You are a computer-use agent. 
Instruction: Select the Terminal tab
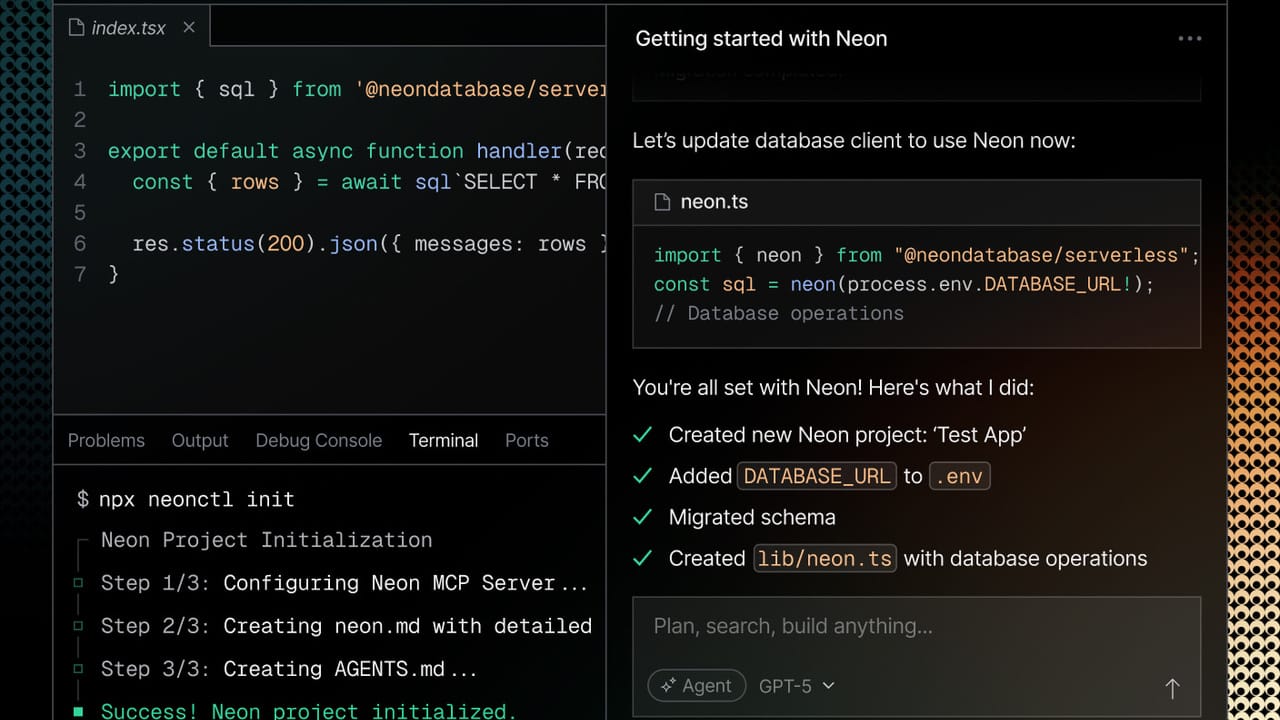tap(444, 441)
